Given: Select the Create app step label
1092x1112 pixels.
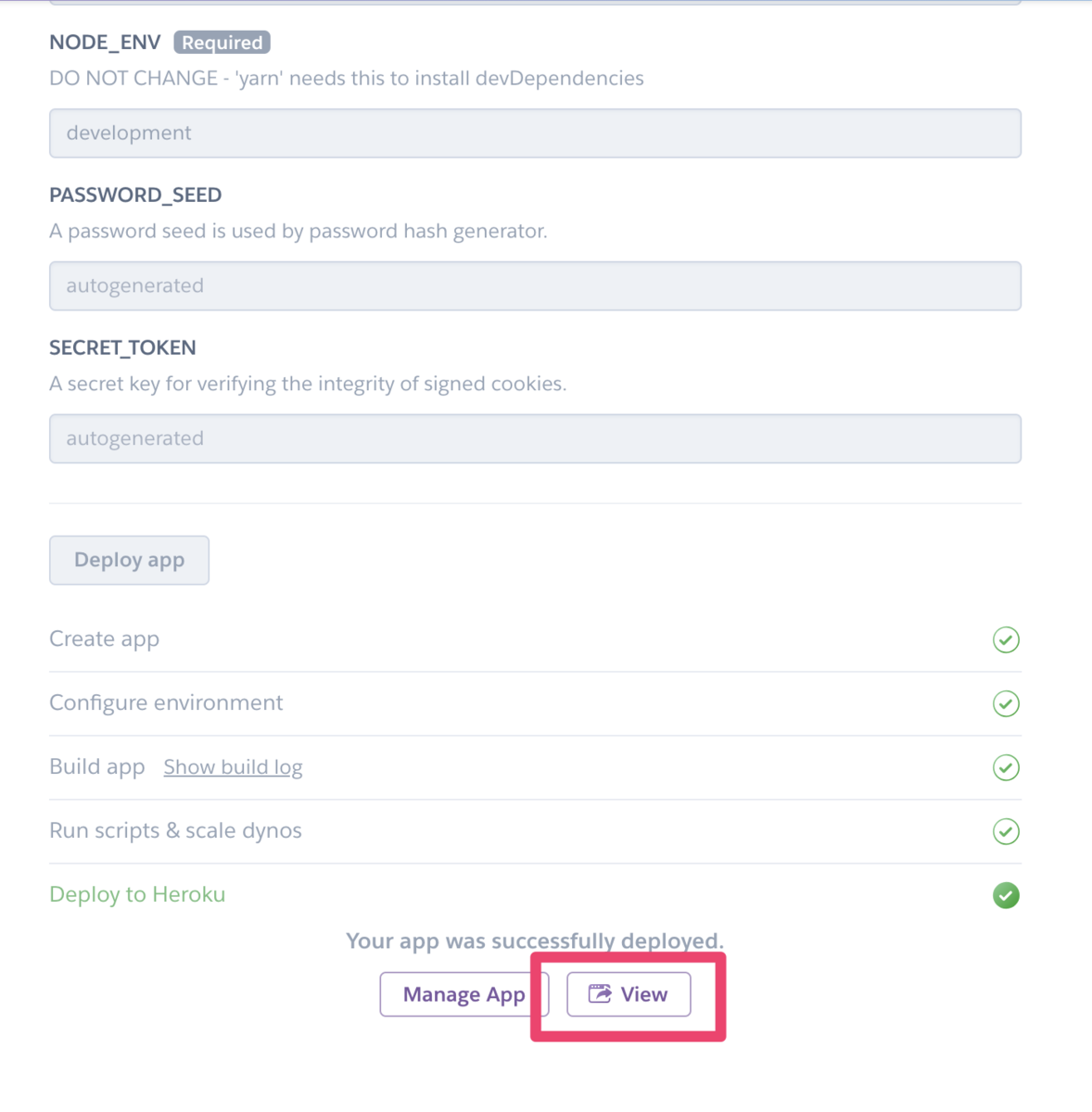Looking at the screenshot, I should point(104,639).
